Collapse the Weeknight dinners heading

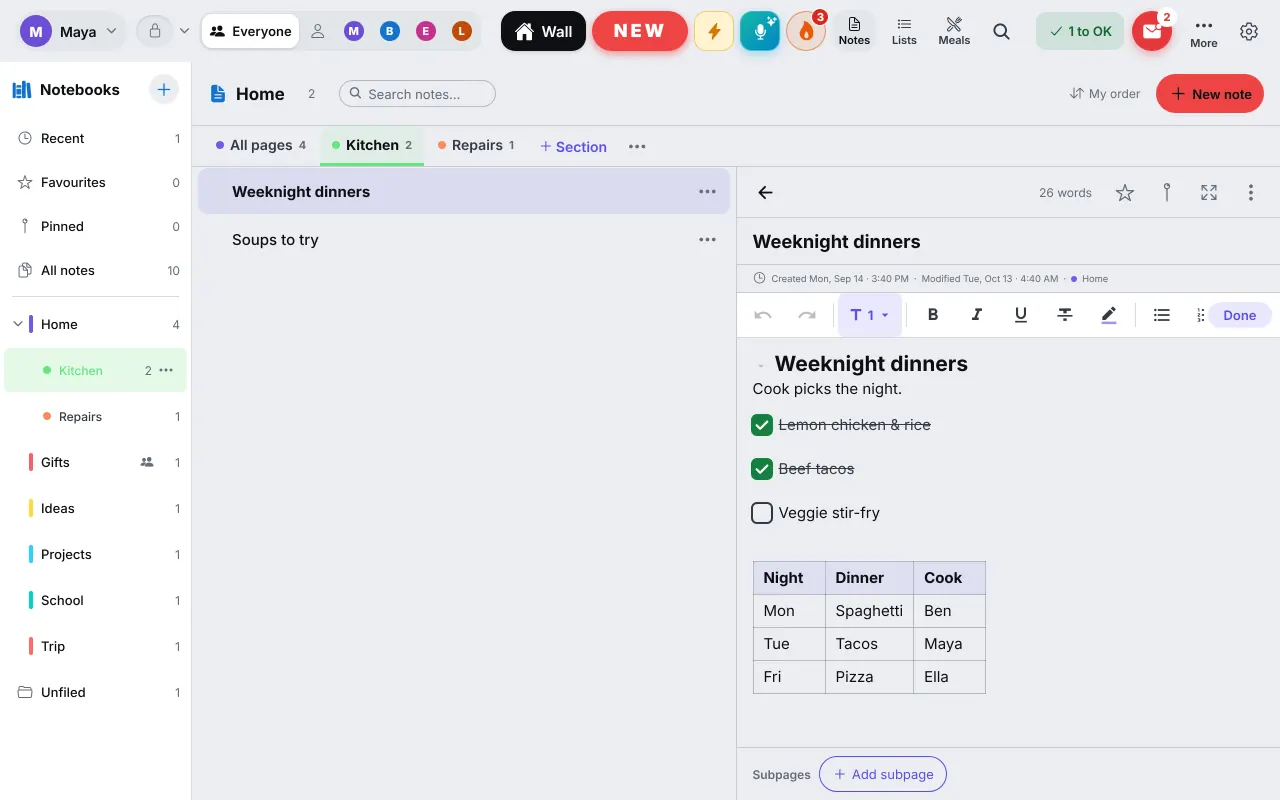click(x=760, y=365)
